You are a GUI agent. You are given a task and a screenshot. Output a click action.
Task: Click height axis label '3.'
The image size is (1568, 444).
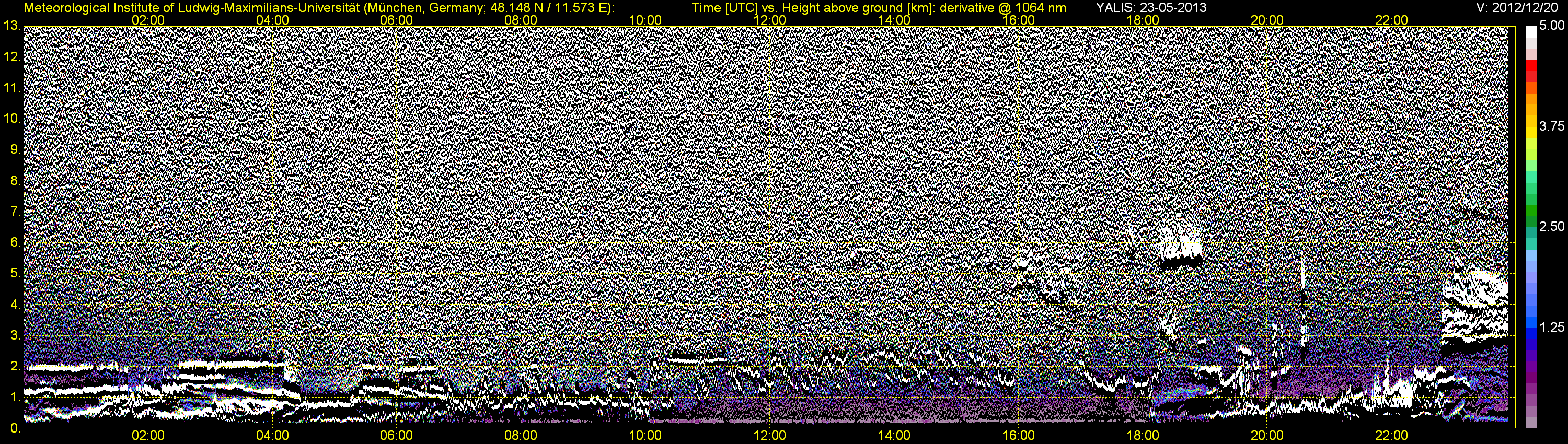pos(15,336)
